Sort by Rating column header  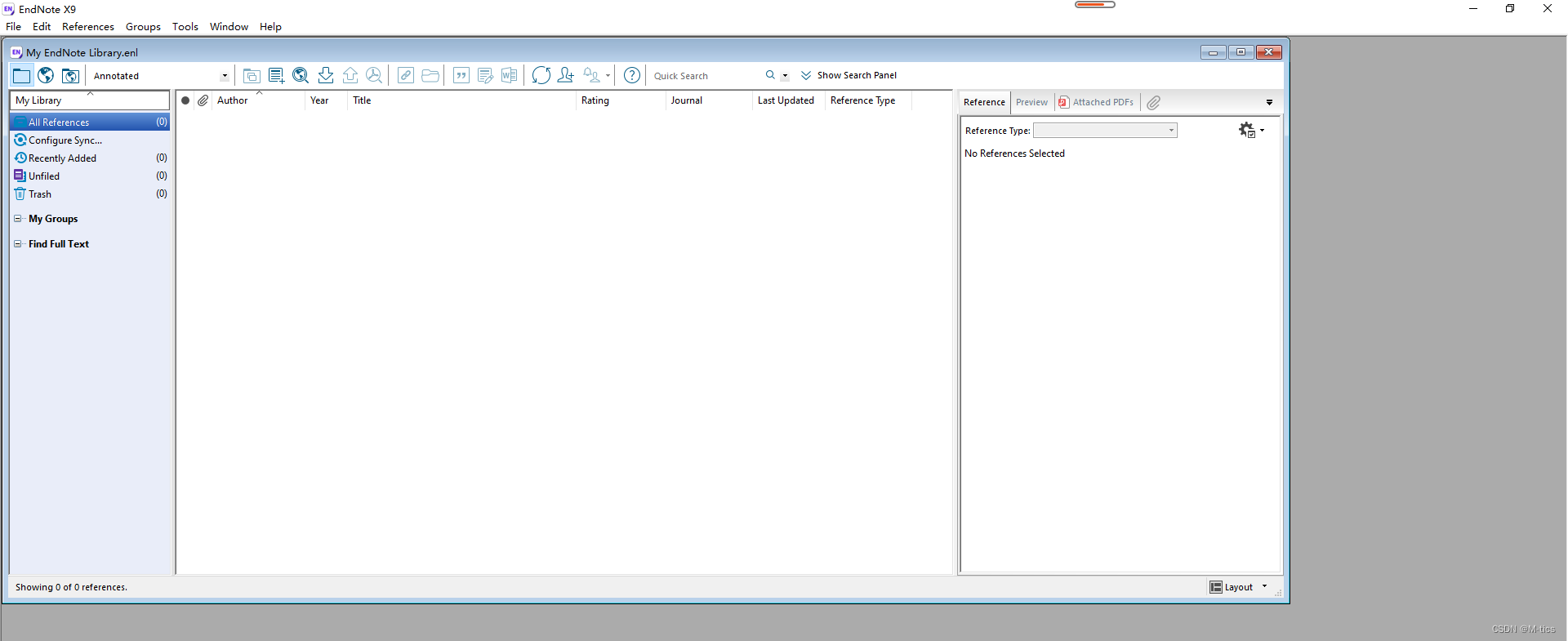point(621,100)
